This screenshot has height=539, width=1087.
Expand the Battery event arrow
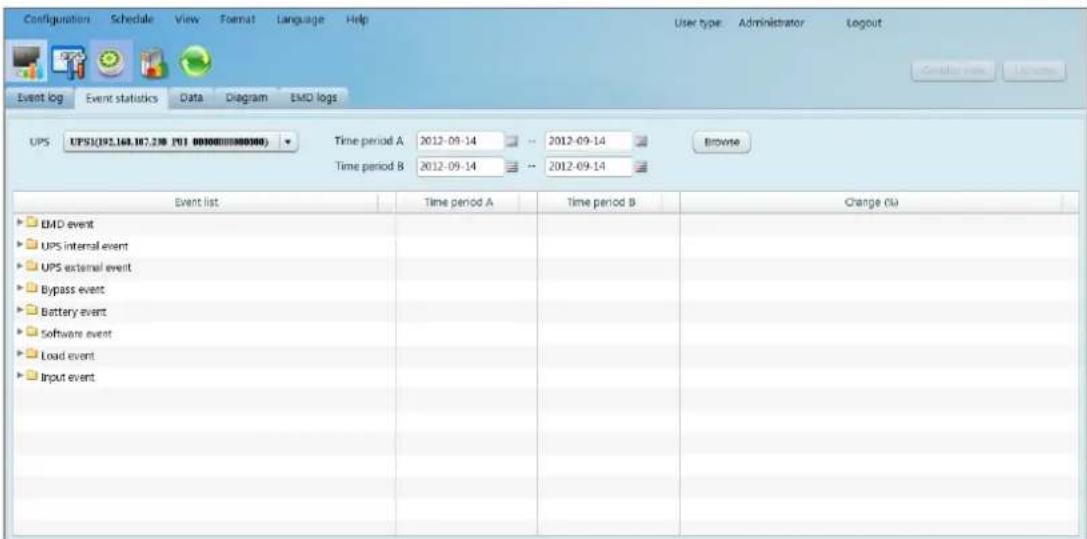(x=19, y=311)
